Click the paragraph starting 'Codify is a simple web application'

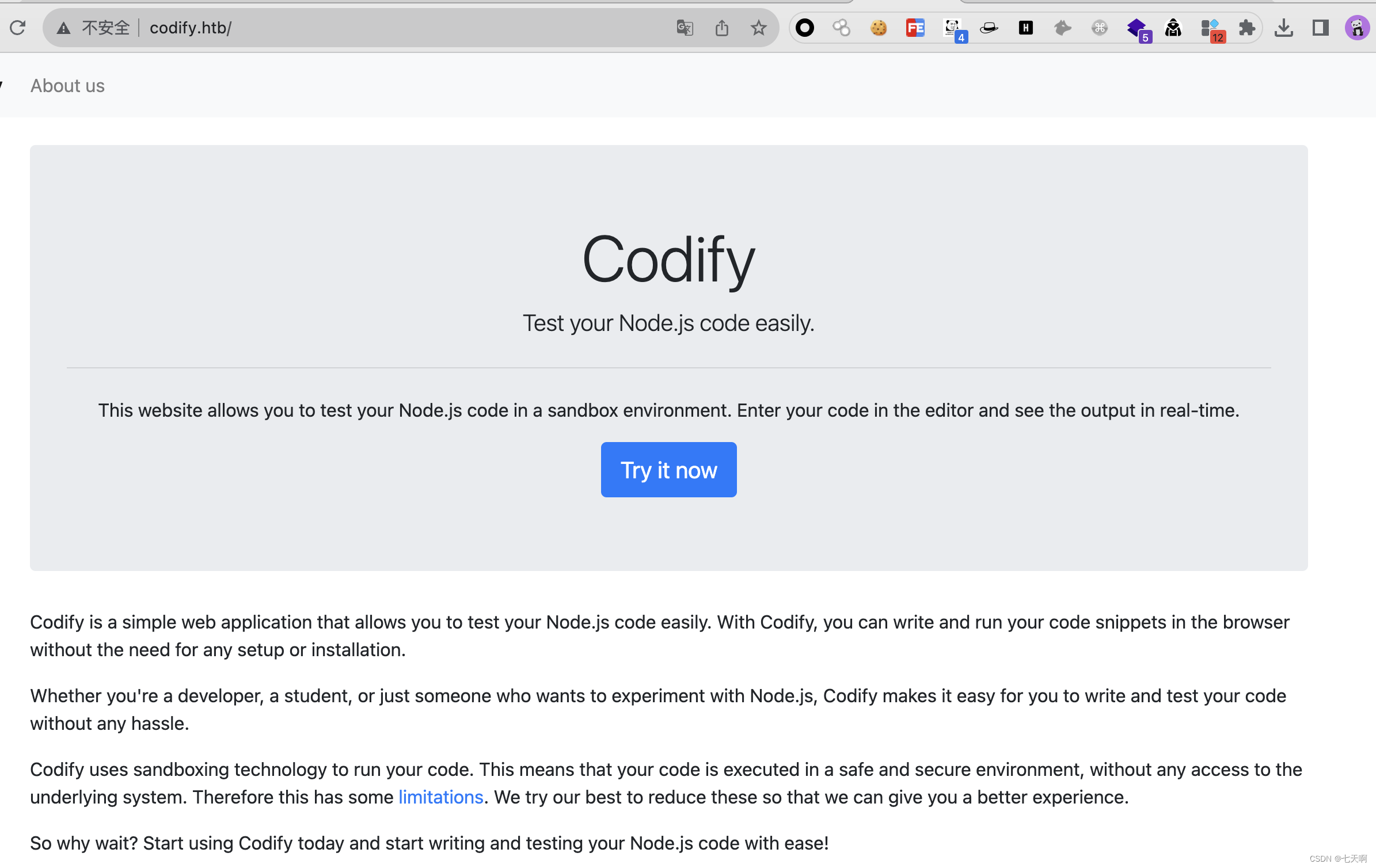coord(660,636)
